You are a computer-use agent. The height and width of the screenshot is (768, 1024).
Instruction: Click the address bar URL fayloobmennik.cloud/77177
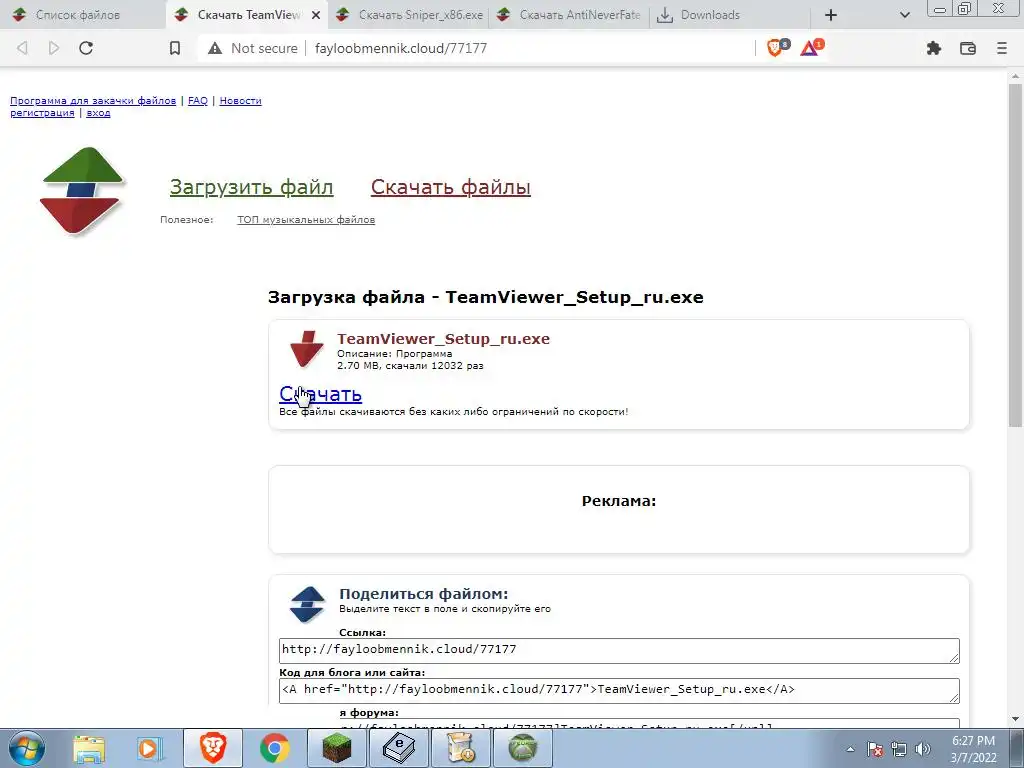(401, 48)
